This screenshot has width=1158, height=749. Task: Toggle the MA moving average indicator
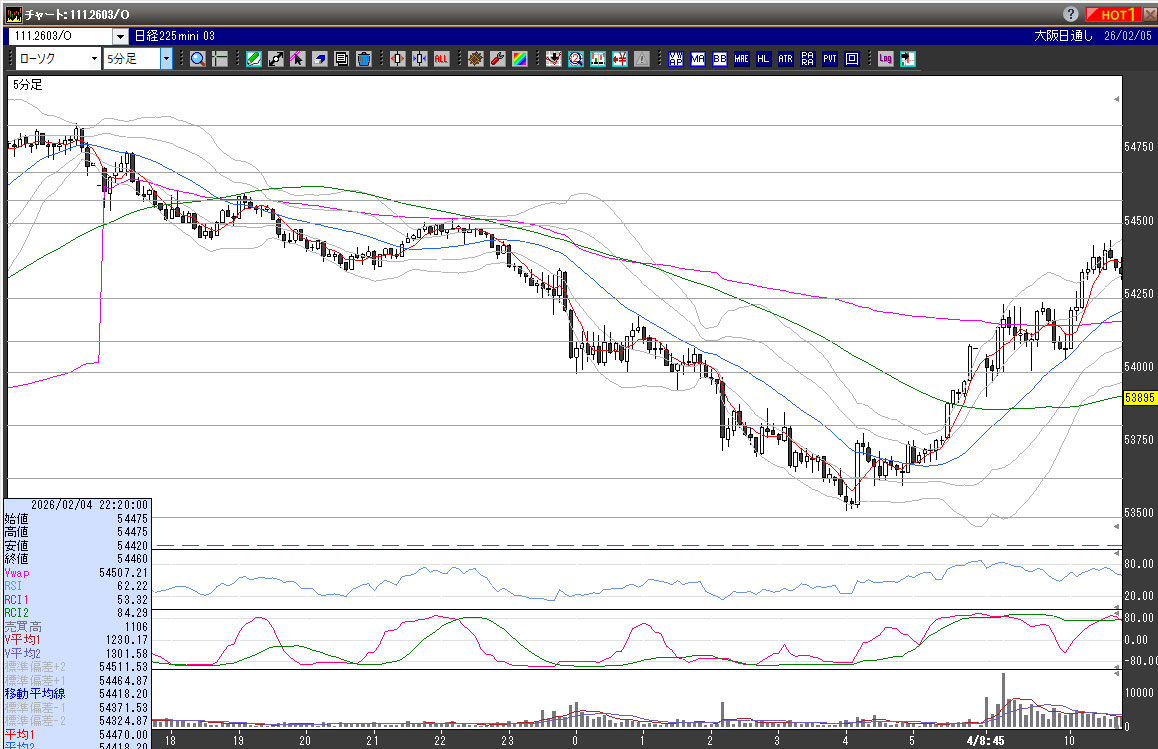coord(697,59)
